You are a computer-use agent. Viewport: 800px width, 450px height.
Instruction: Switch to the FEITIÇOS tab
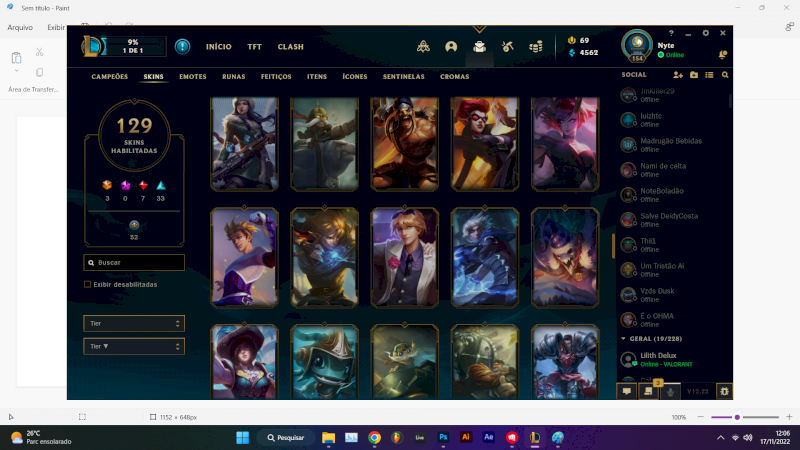pyautogui.click(x=276, y=77)
